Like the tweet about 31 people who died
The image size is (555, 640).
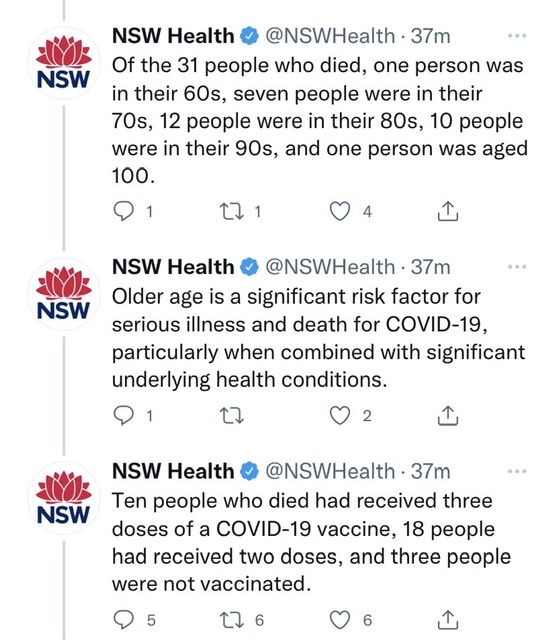tap(340, 211)
